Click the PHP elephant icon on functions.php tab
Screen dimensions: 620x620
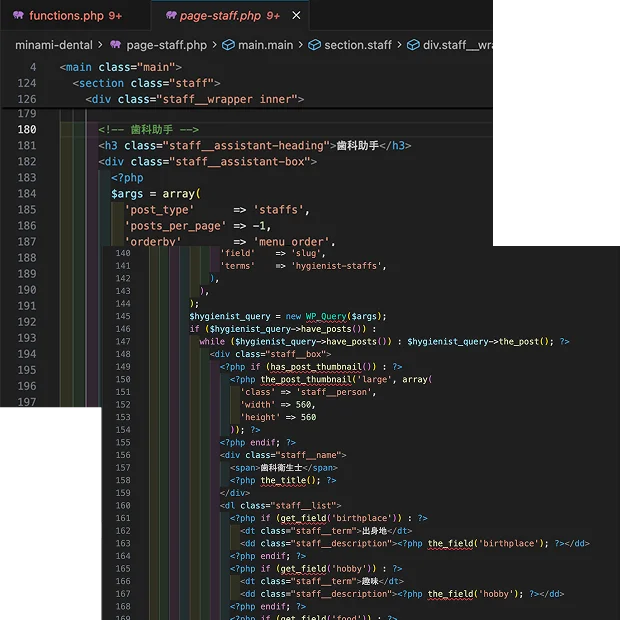click(x=18, y=15)
